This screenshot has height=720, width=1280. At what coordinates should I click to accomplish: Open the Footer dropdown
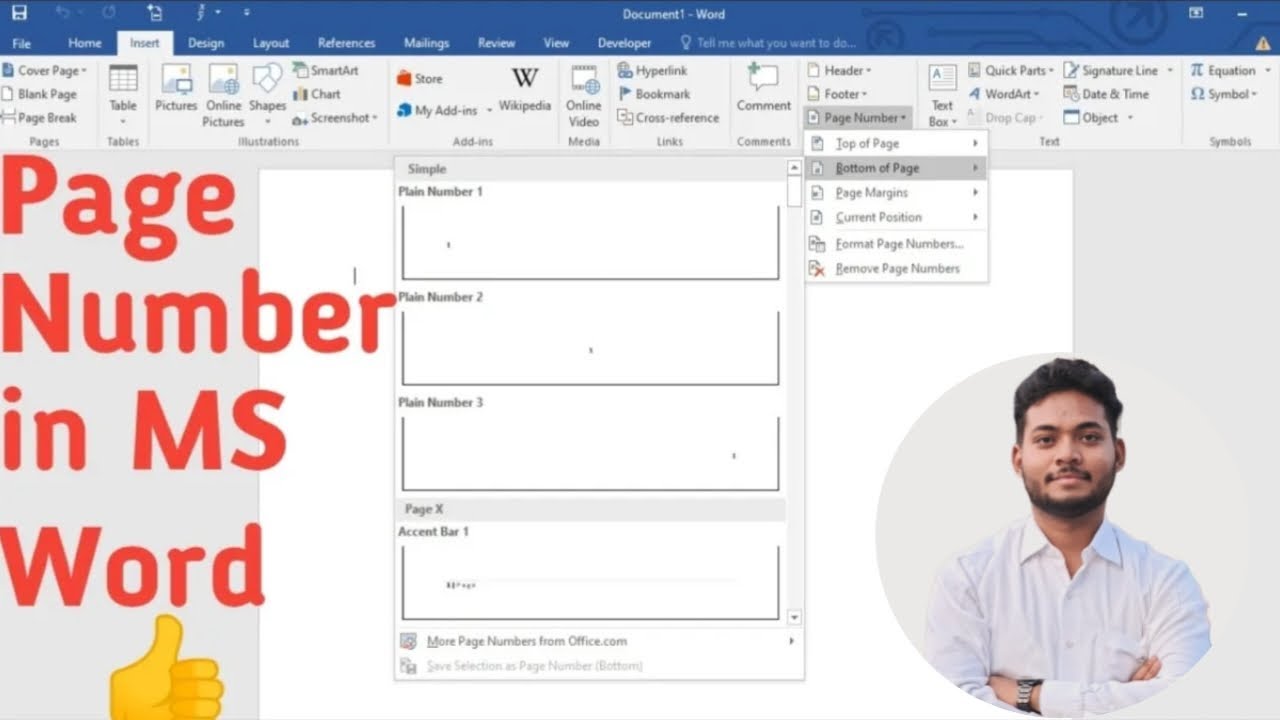837,94
